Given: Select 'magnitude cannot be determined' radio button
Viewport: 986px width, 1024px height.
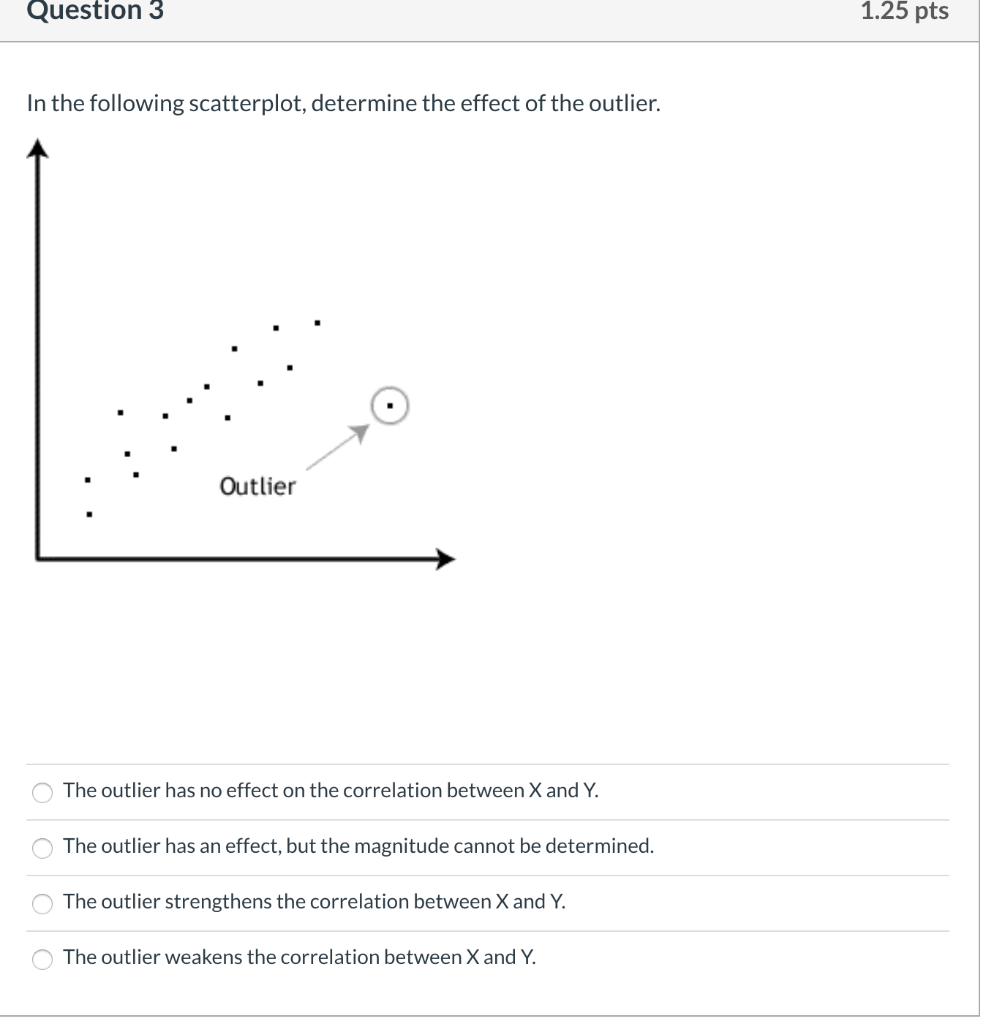Looking at the screenshot, I should [x=42, y=848].
